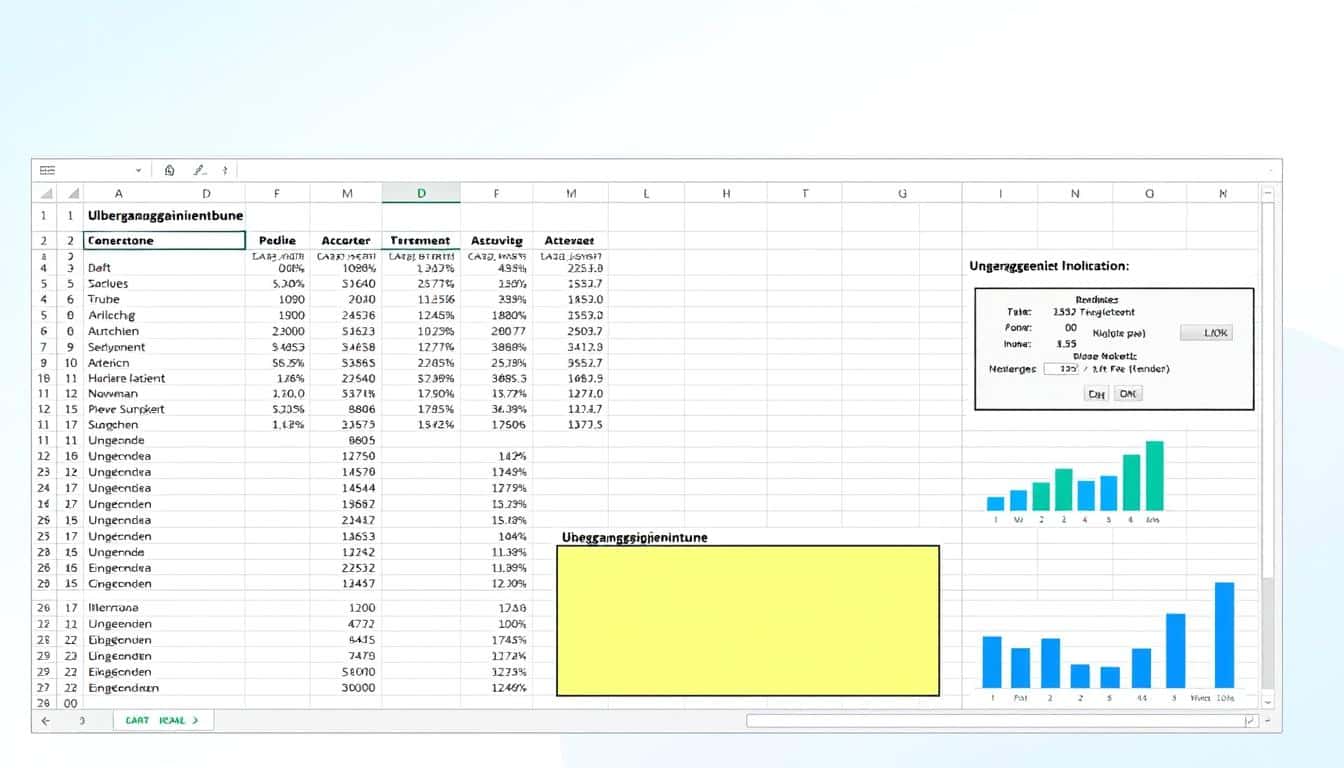This screenshot has width=1344, height=768.
Task: Click the horizontal scrollbar at bottom
Action: [1003, 720]
